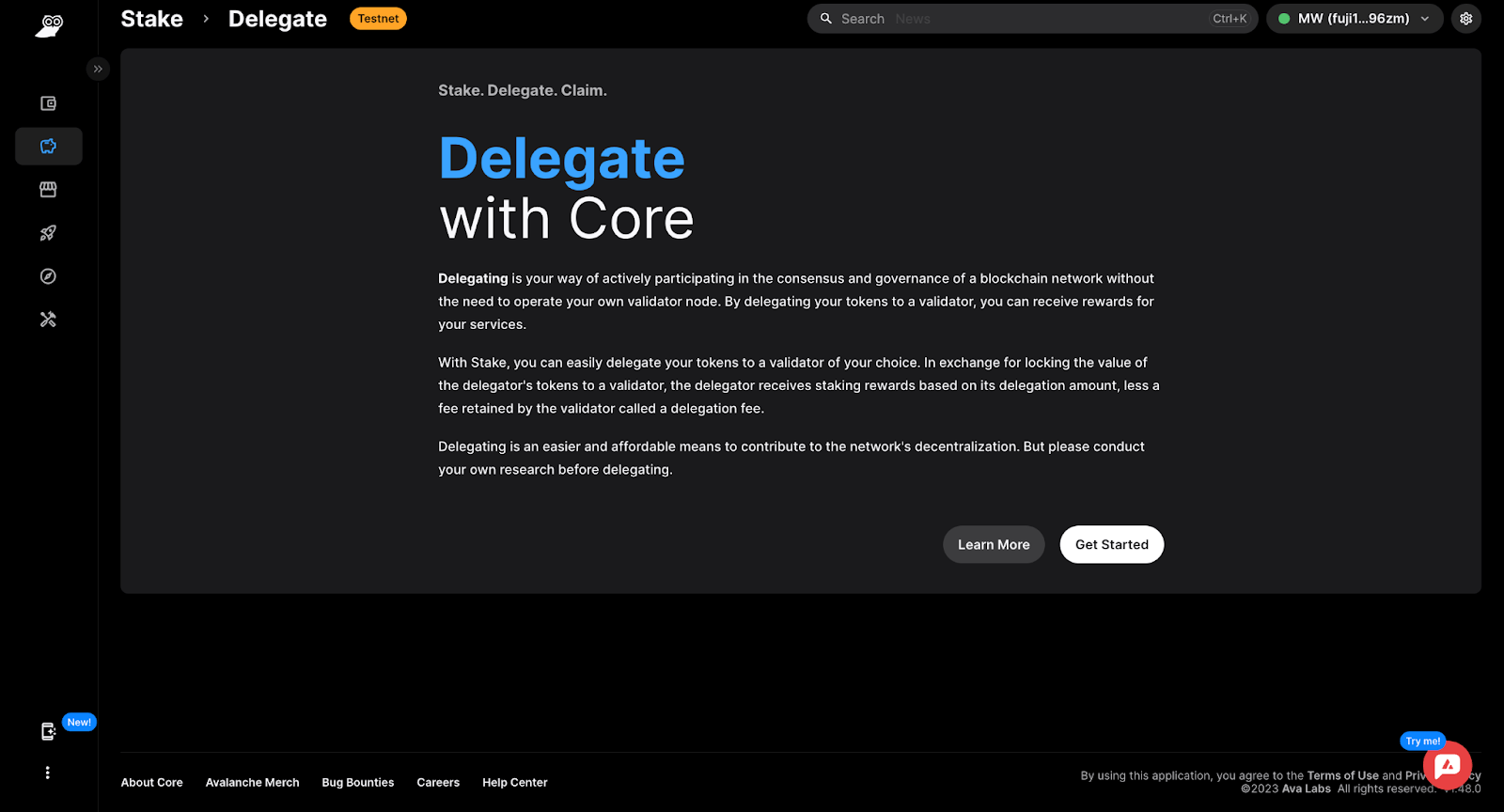Screen dimensions: 1504x812
Task: Click the Core owl logo
Action: click(49, 25)
